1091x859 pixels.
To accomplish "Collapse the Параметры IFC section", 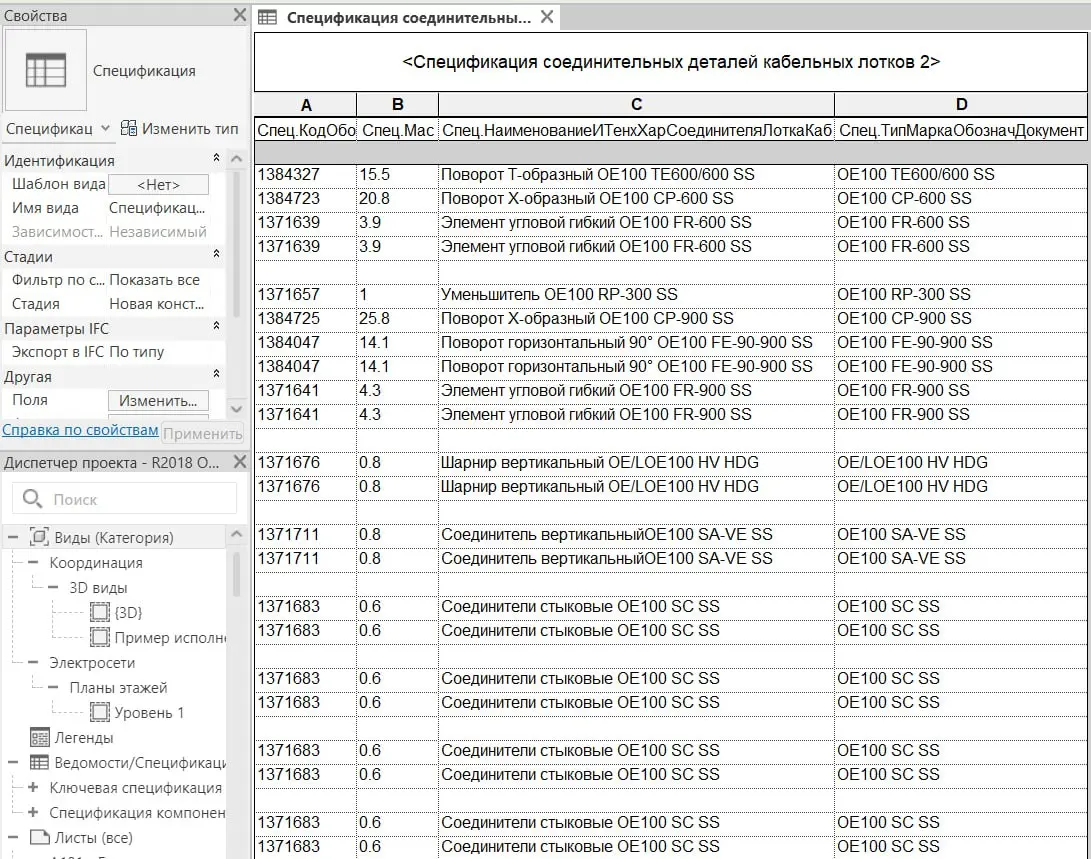I will [x=216, y=326].
